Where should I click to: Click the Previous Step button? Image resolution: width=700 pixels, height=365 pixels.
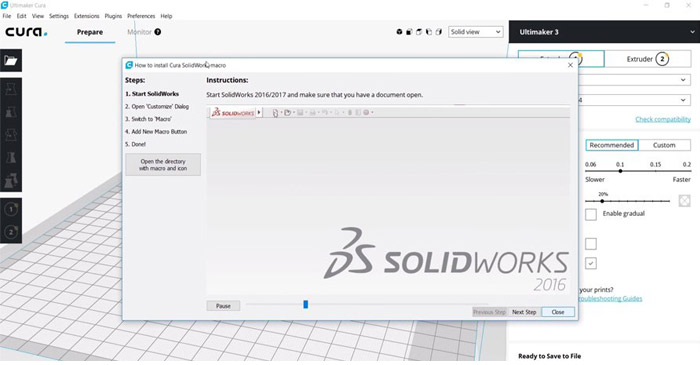click(x=489, y=312)
